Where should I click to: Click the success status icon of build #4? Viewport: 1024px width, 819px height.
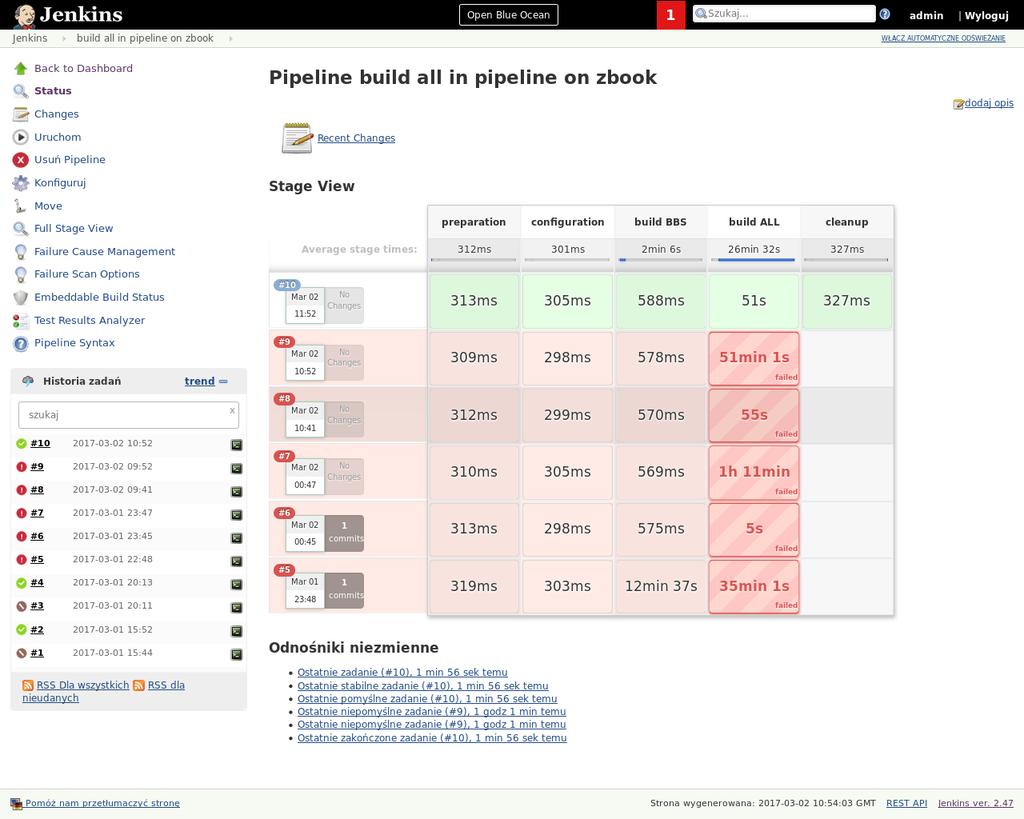tap(21, 583)
